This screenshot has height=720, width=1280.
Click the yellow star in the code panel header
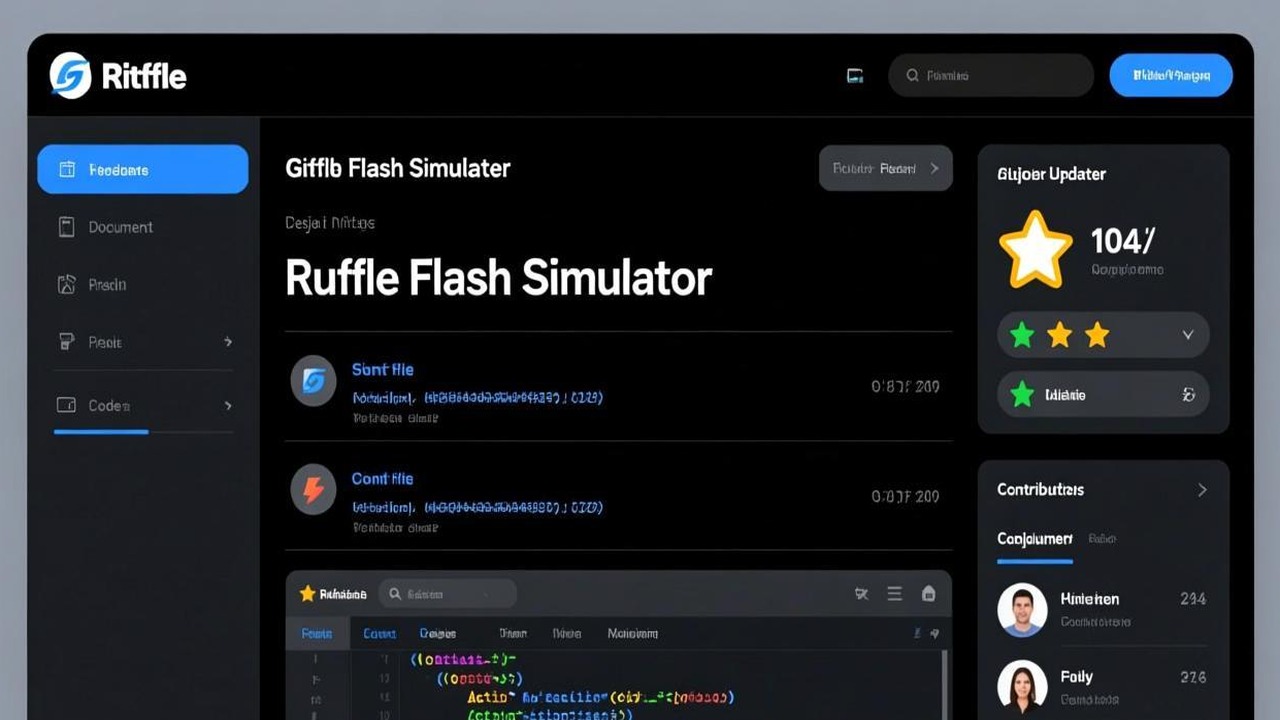click(307, 594)
